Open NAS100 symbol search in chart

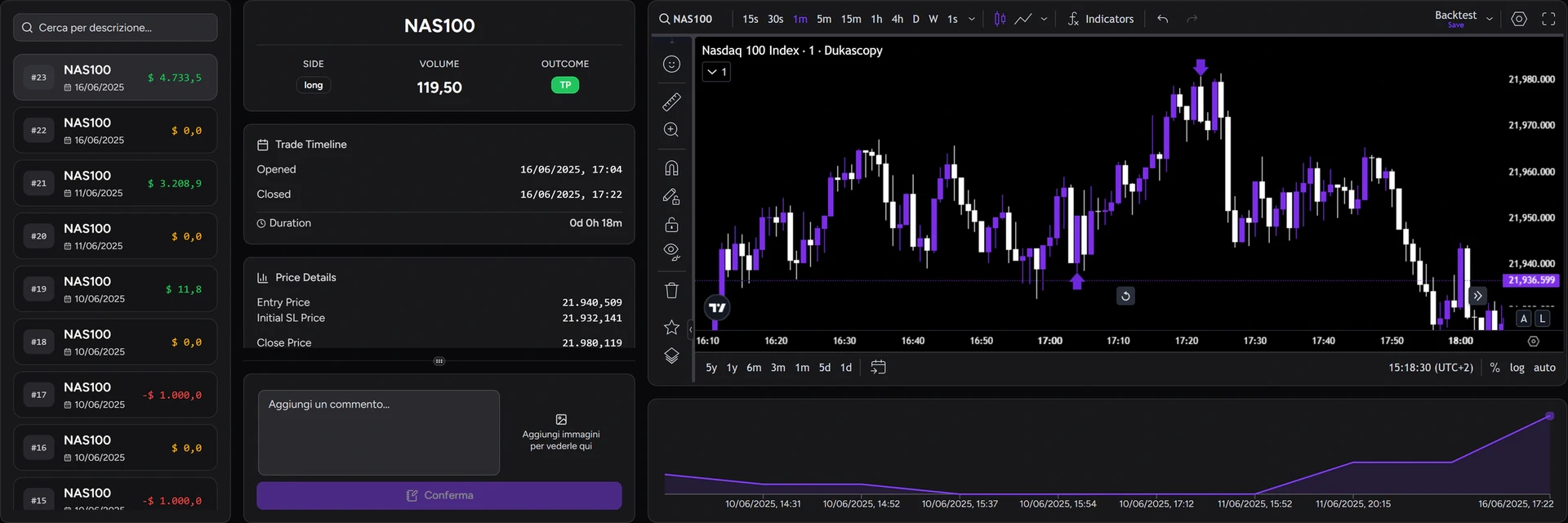[x=686, y=19]
